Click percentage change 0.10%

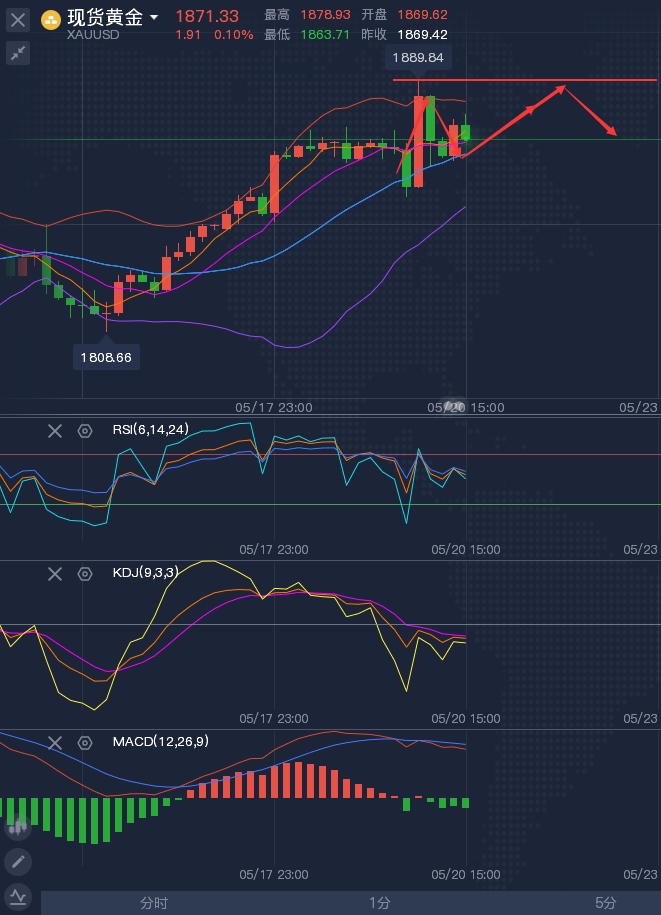pyautogui.click(x=233, y=34)
